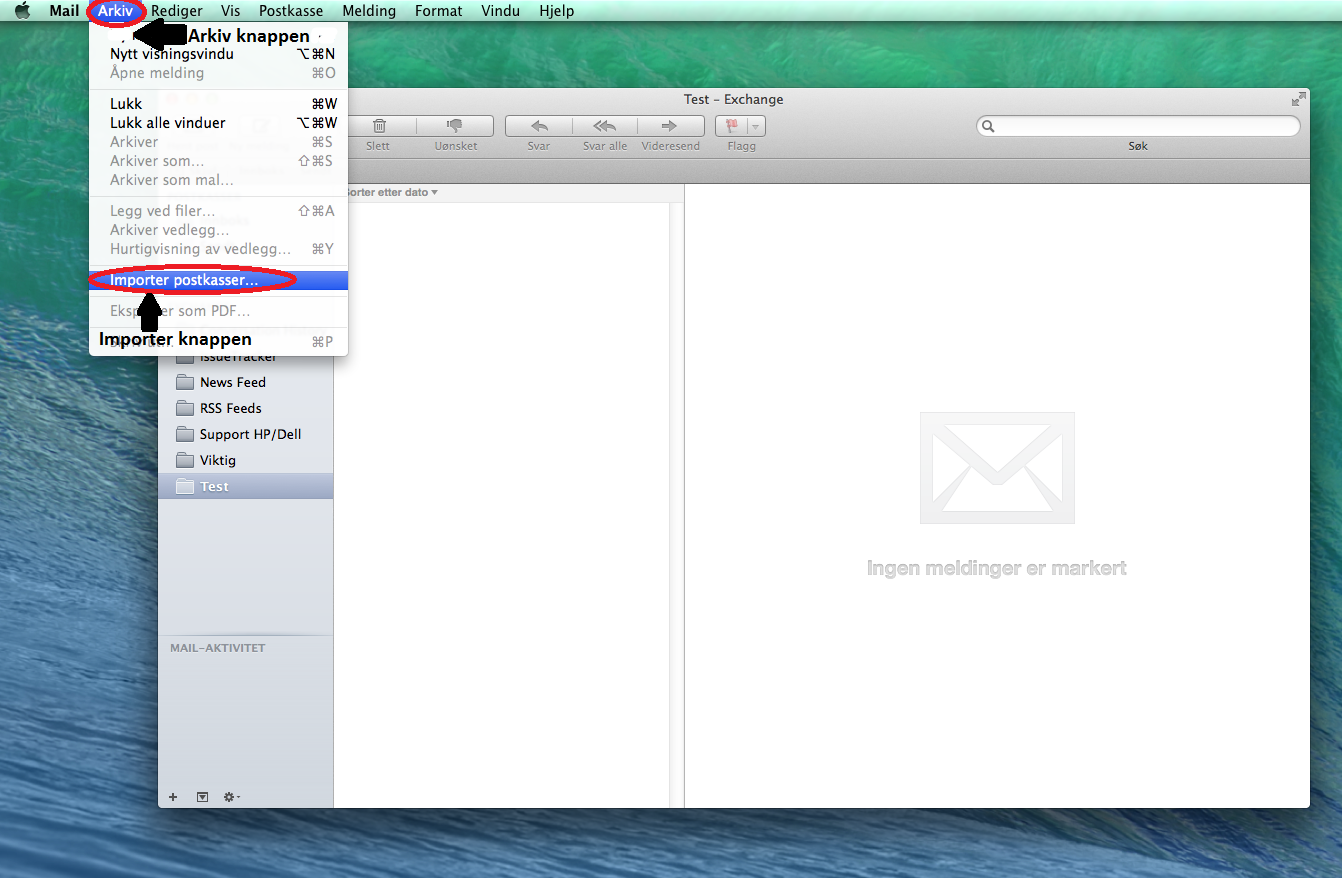Enter fullscreen with the window's corner arrows
This screenshot has height=878, width=1342.
1298,99
